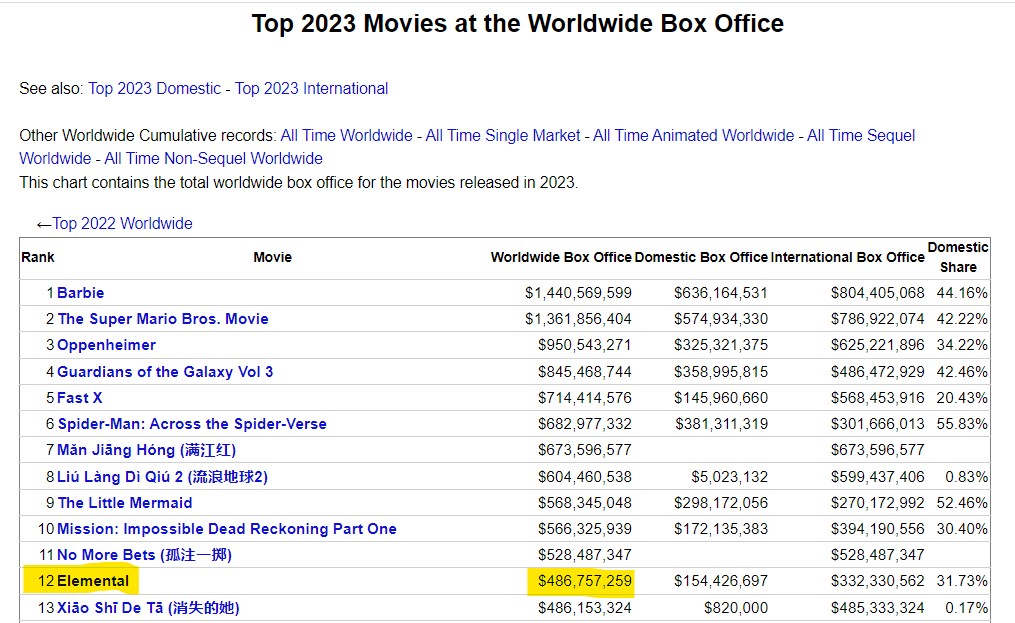Open All Time Sequel Worldwide link
The height and width of the screenshot is (623, 1015).
click(x=860, y=136)
